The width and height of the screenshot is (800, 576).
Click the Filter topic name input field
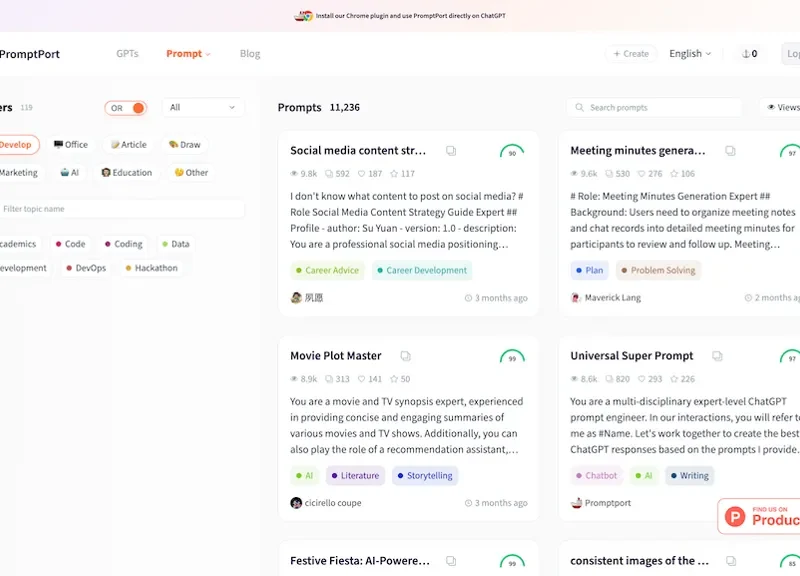point(120,207)
